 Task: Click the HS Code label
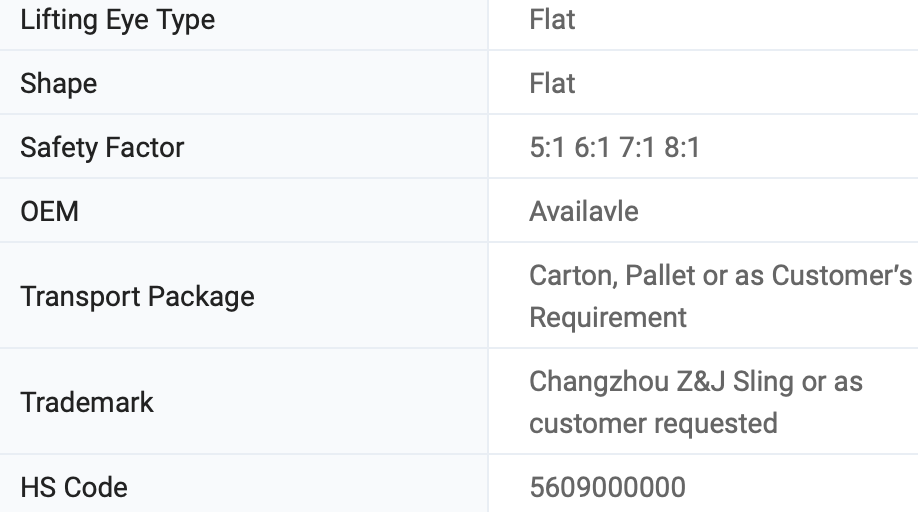[x=74, y=487]
